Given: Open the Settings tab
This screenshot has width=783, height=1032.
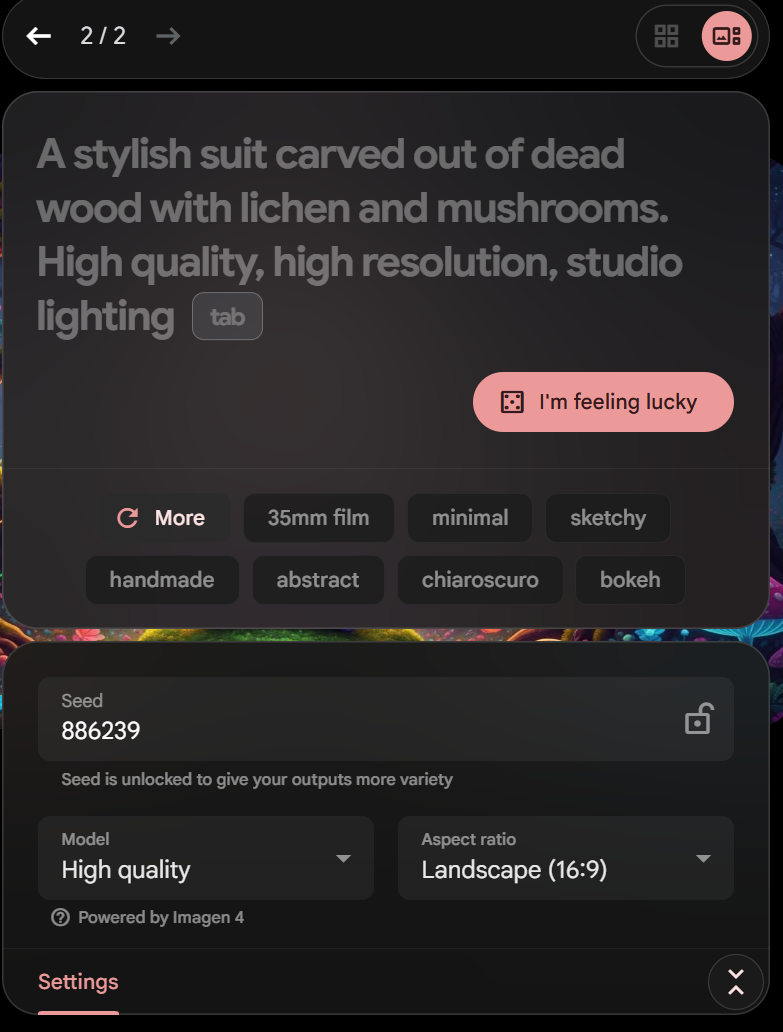Looking at the screenshot, I should pyautogui.click(x=78, y=981).
